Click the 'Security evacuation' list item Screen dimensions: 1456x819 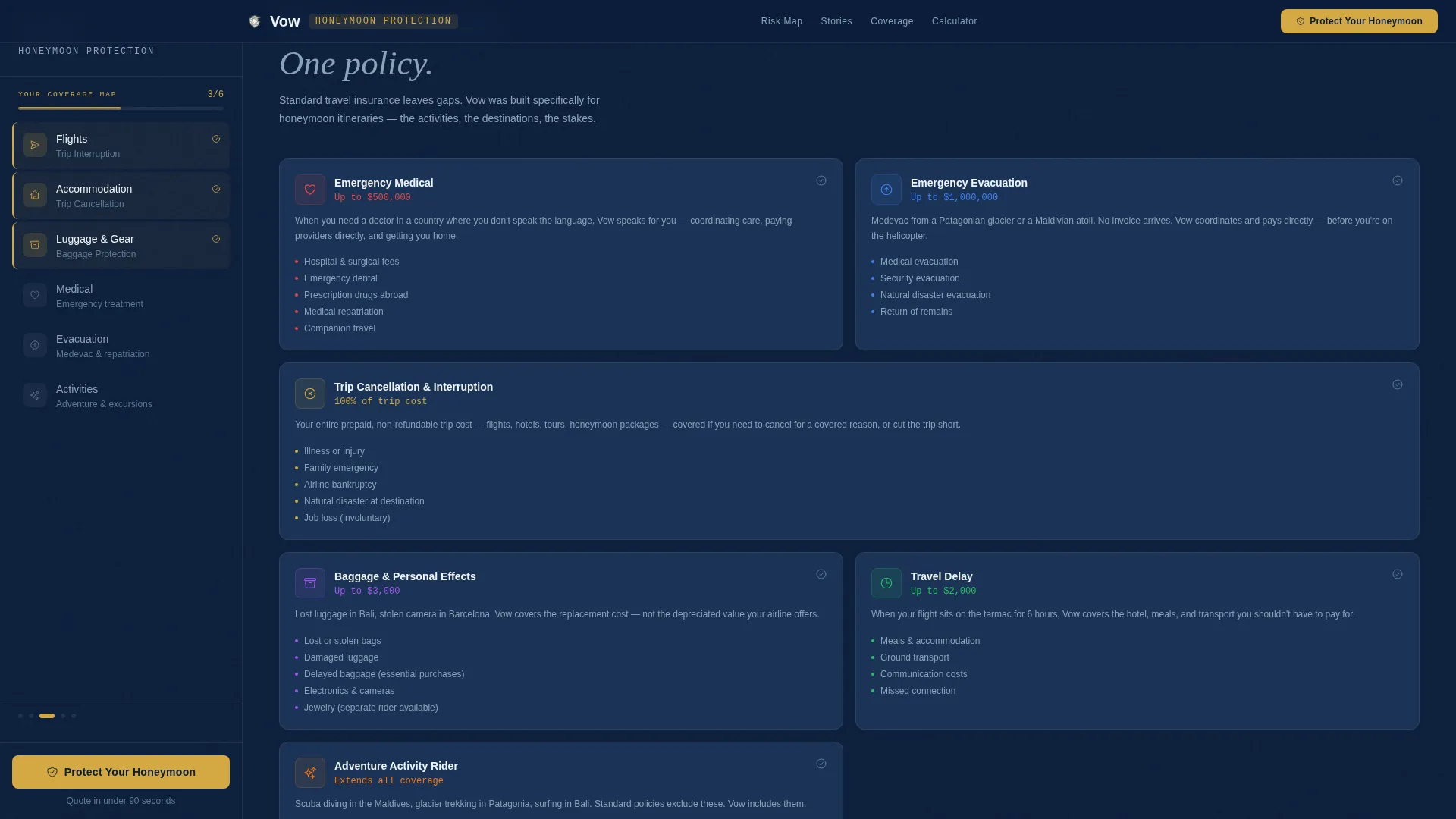(x=920, y=278)
